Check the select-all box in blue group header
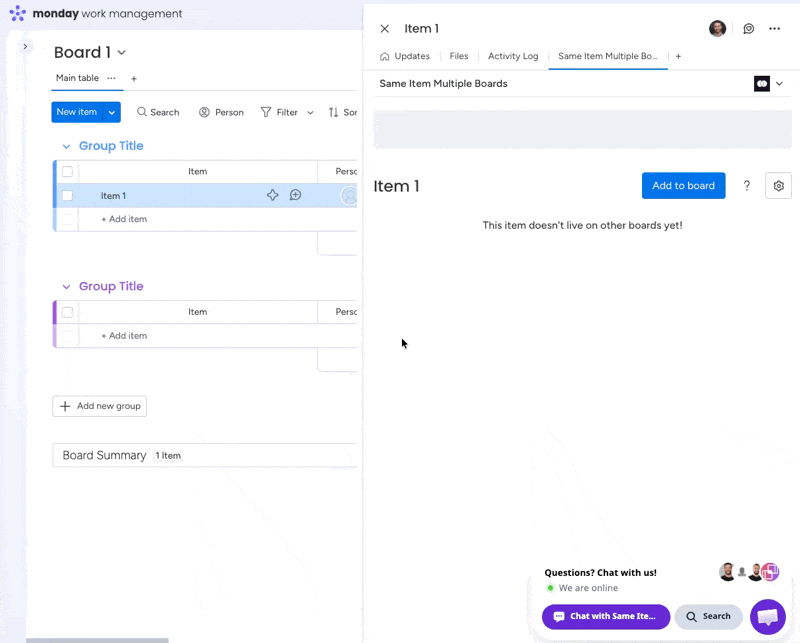800x643 pixels. pos(67,171)
